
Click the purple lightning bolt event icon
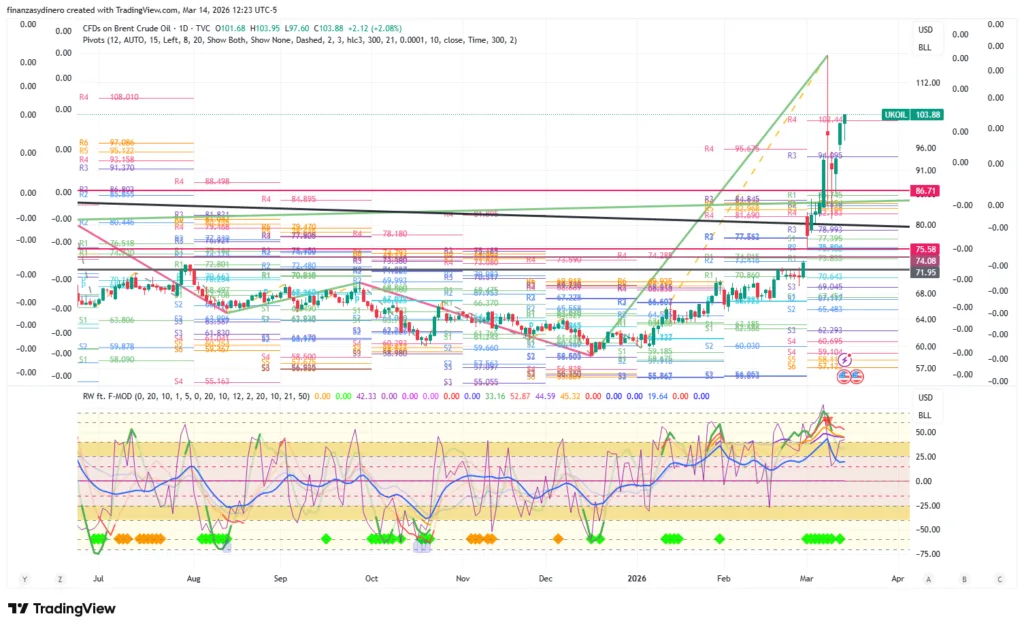click(845, 358)
